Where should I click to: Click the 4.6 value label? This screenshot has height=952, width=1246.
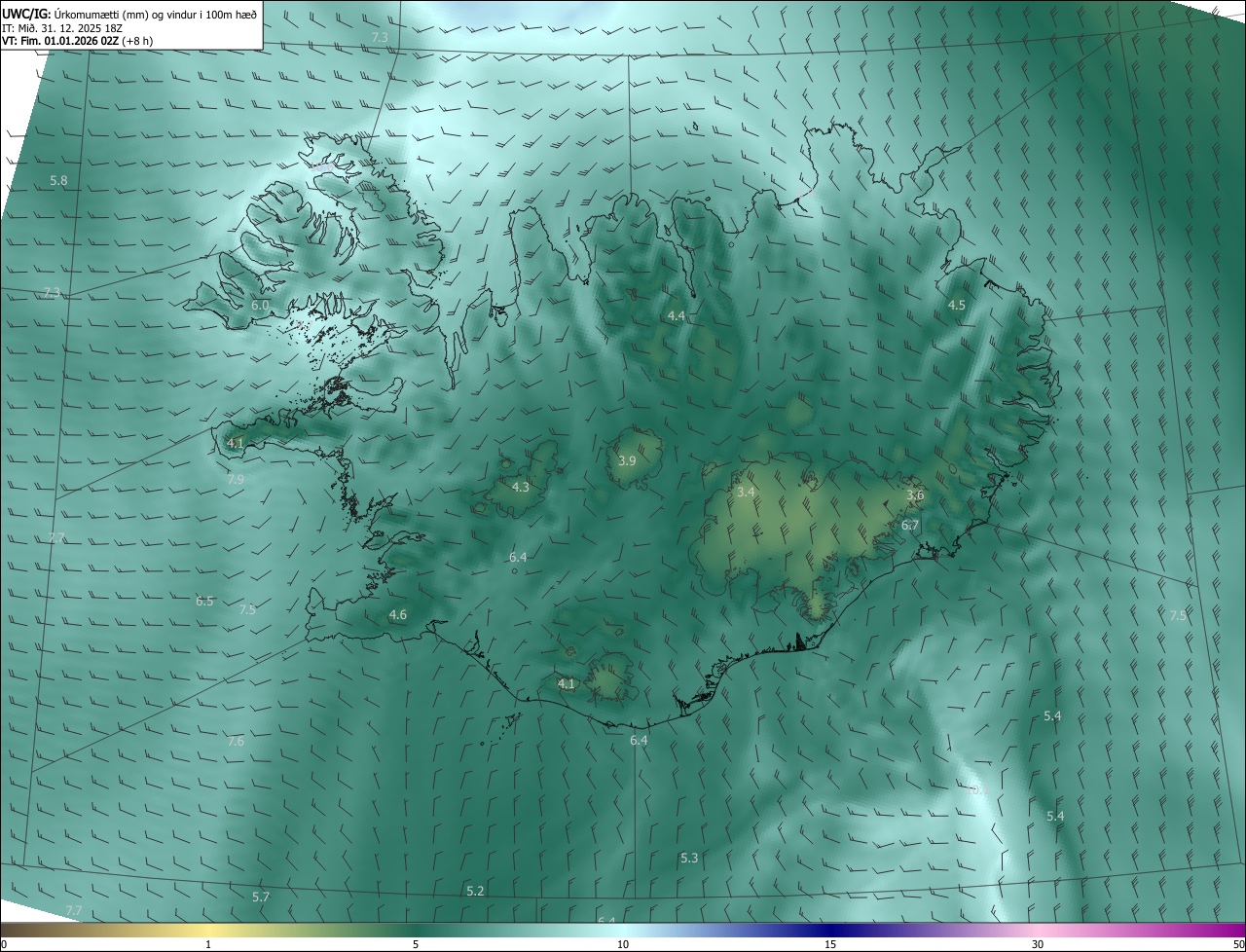click(x=397, y=615)
